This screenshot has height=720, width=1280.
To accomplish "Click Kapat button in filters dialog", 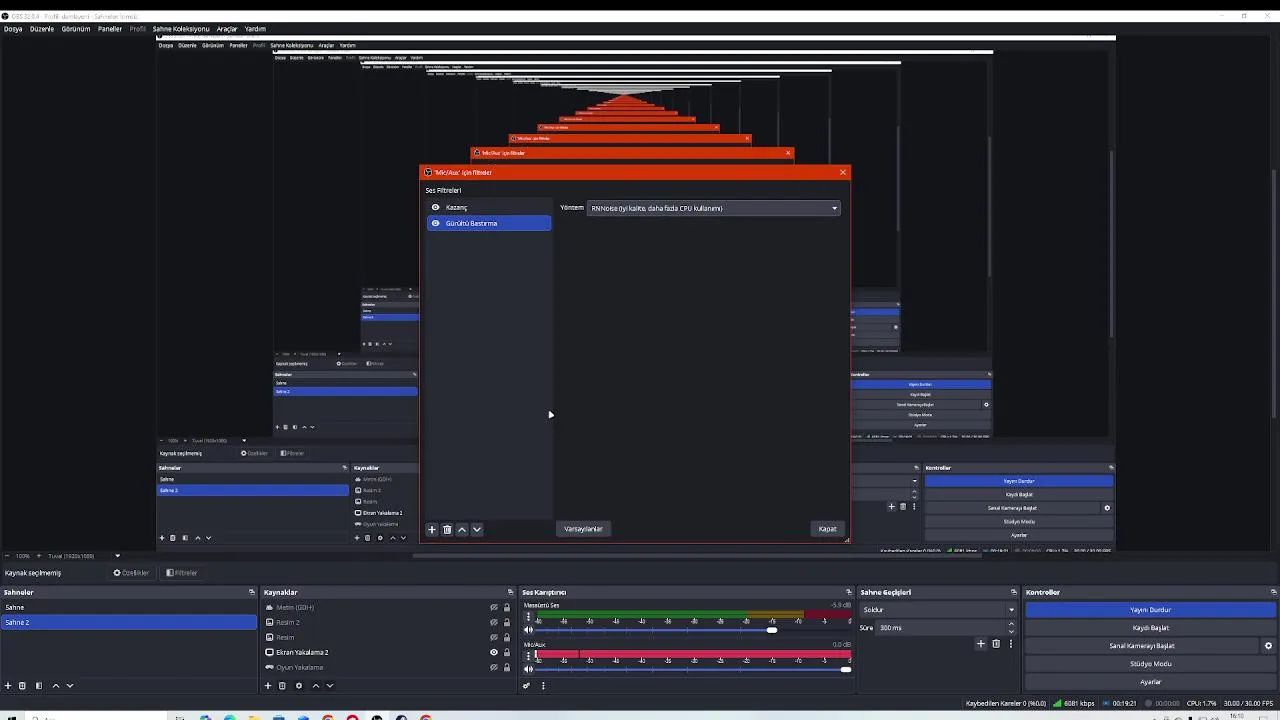I will pyautogui.click(x=827, y=529).
